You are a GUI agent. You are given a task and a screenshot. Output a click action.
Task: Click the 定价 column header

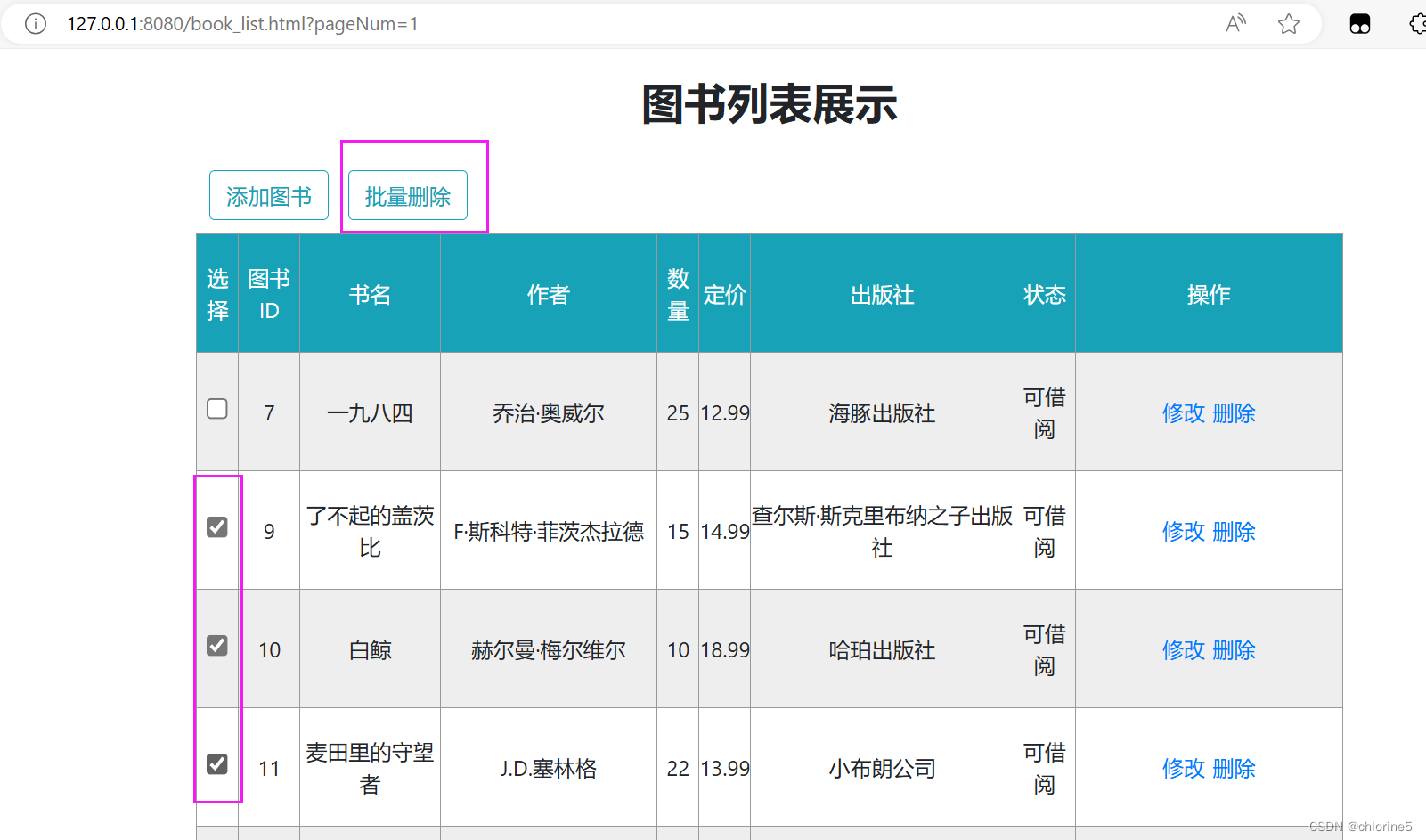pos(724,295)
